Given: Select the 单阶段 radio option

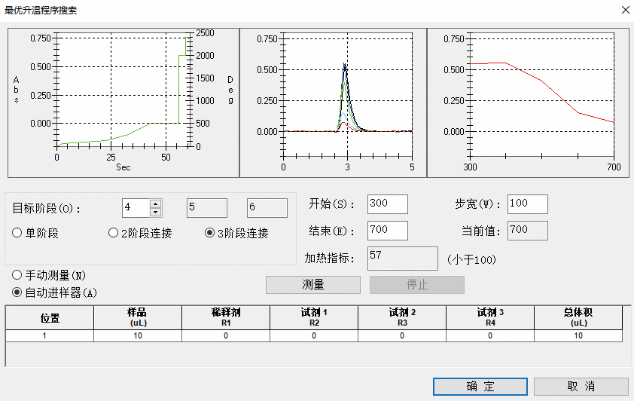Looking at the screenshot, I should tap(18, 232).
